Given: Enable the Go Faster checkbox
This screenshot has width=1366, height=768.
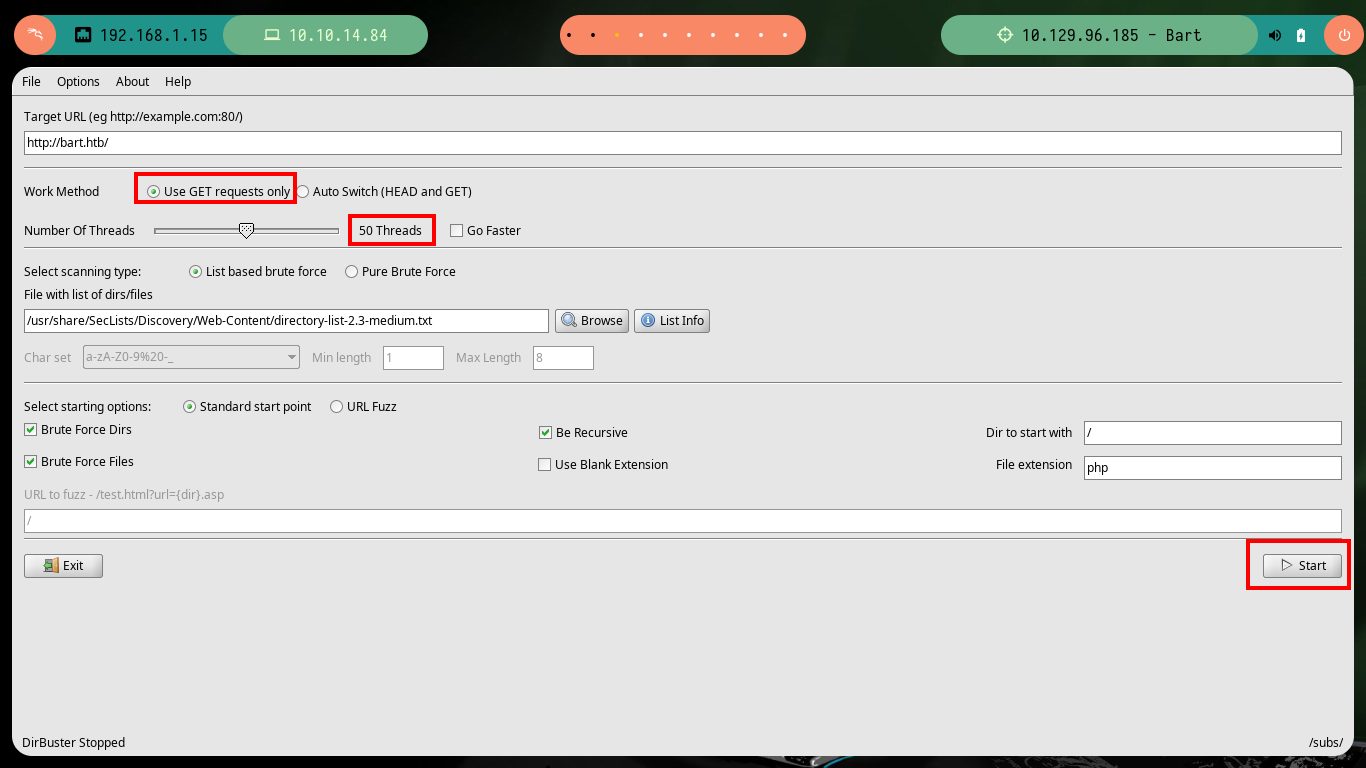Looking at the screenshot, I should click(x=485, y=230).
